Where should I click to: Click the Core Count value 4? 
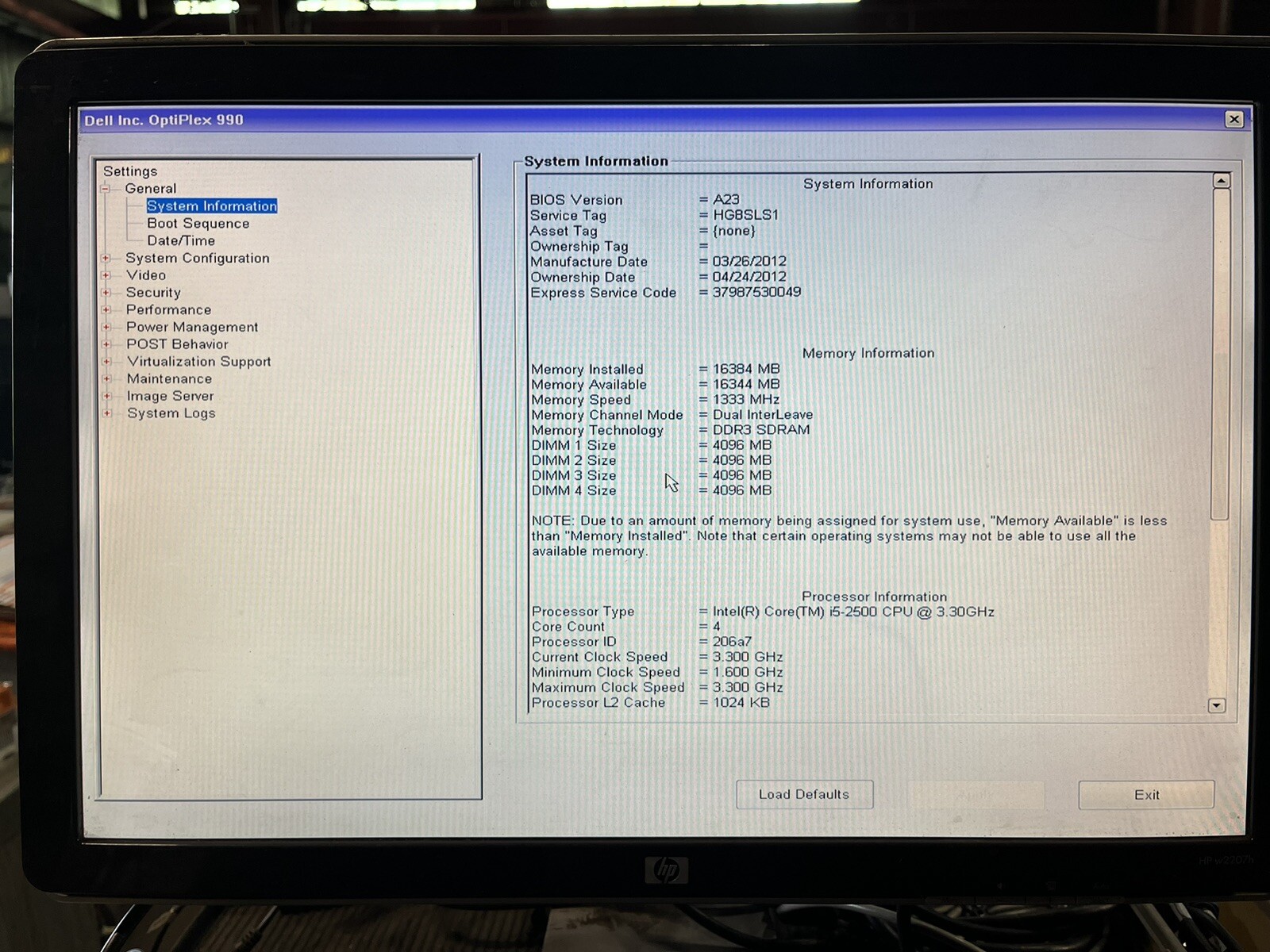tap(717, 627)
